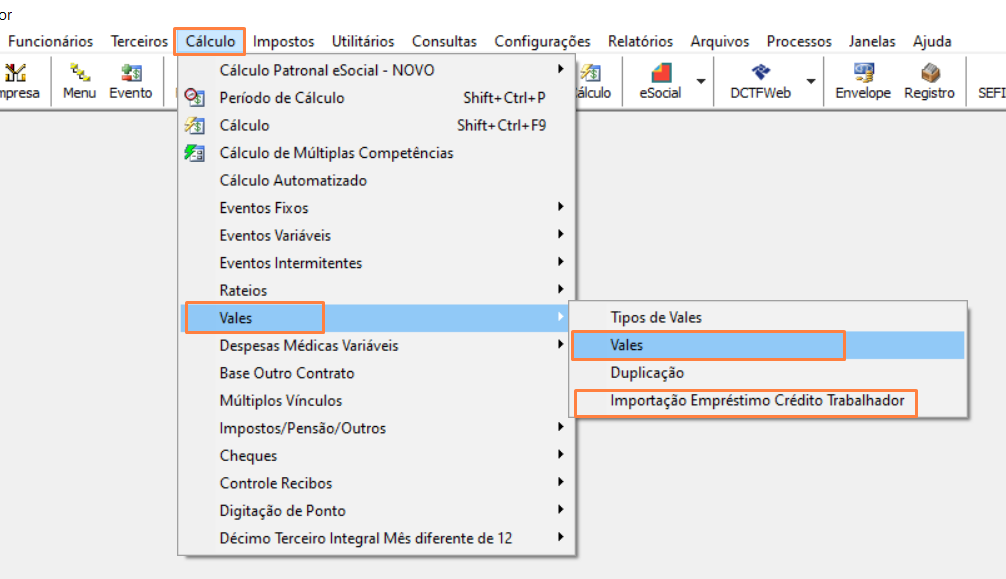Expand the DCTFWeb dropdown arrow
This screenshot has height=579, width=1006.
(811, 82)
